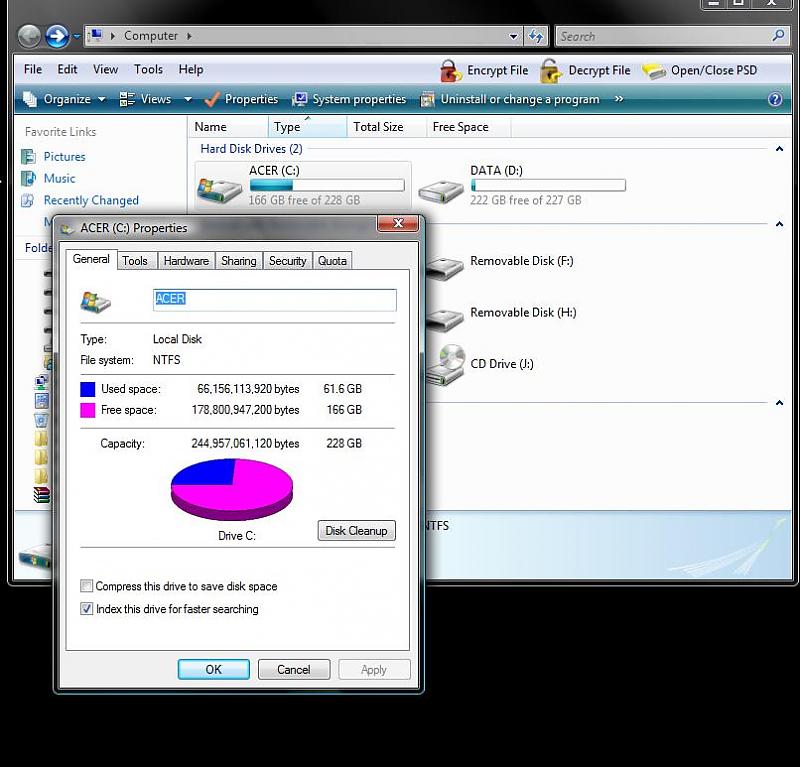Click the Encrypt File padlock icon

[x=451, y=70]
